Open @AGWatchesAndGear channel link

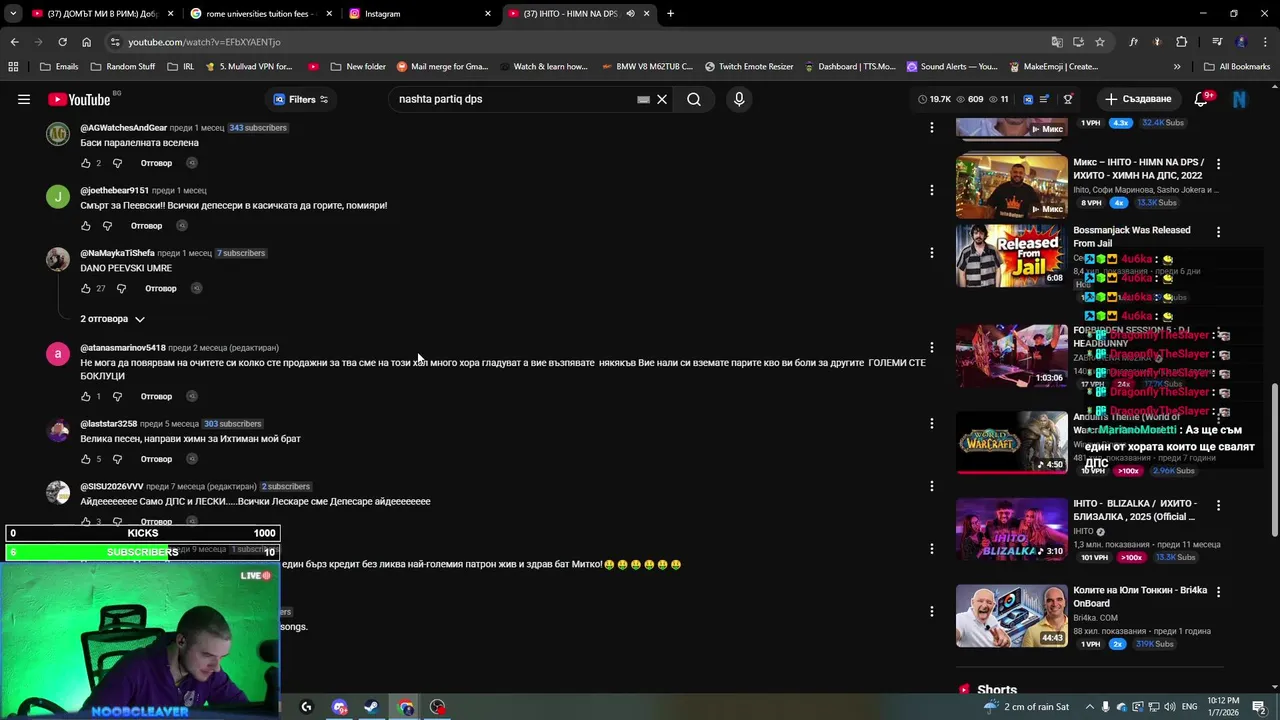[124, 128]
